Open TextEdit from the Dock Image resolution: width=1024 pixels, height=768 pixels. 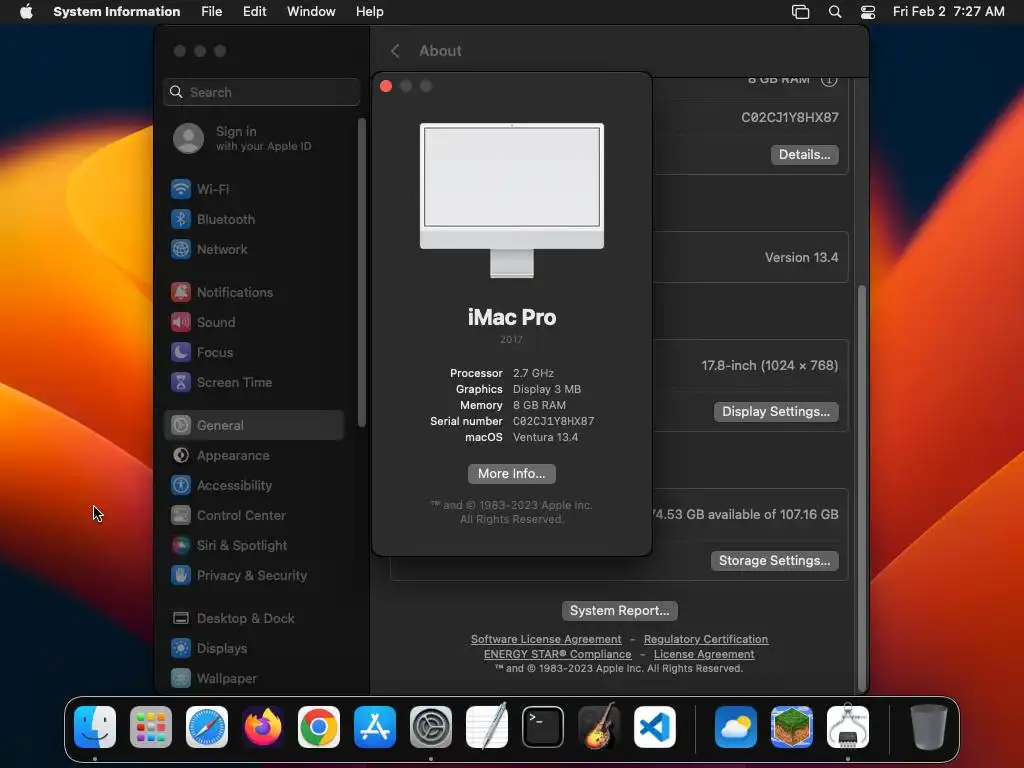(487, 727)
